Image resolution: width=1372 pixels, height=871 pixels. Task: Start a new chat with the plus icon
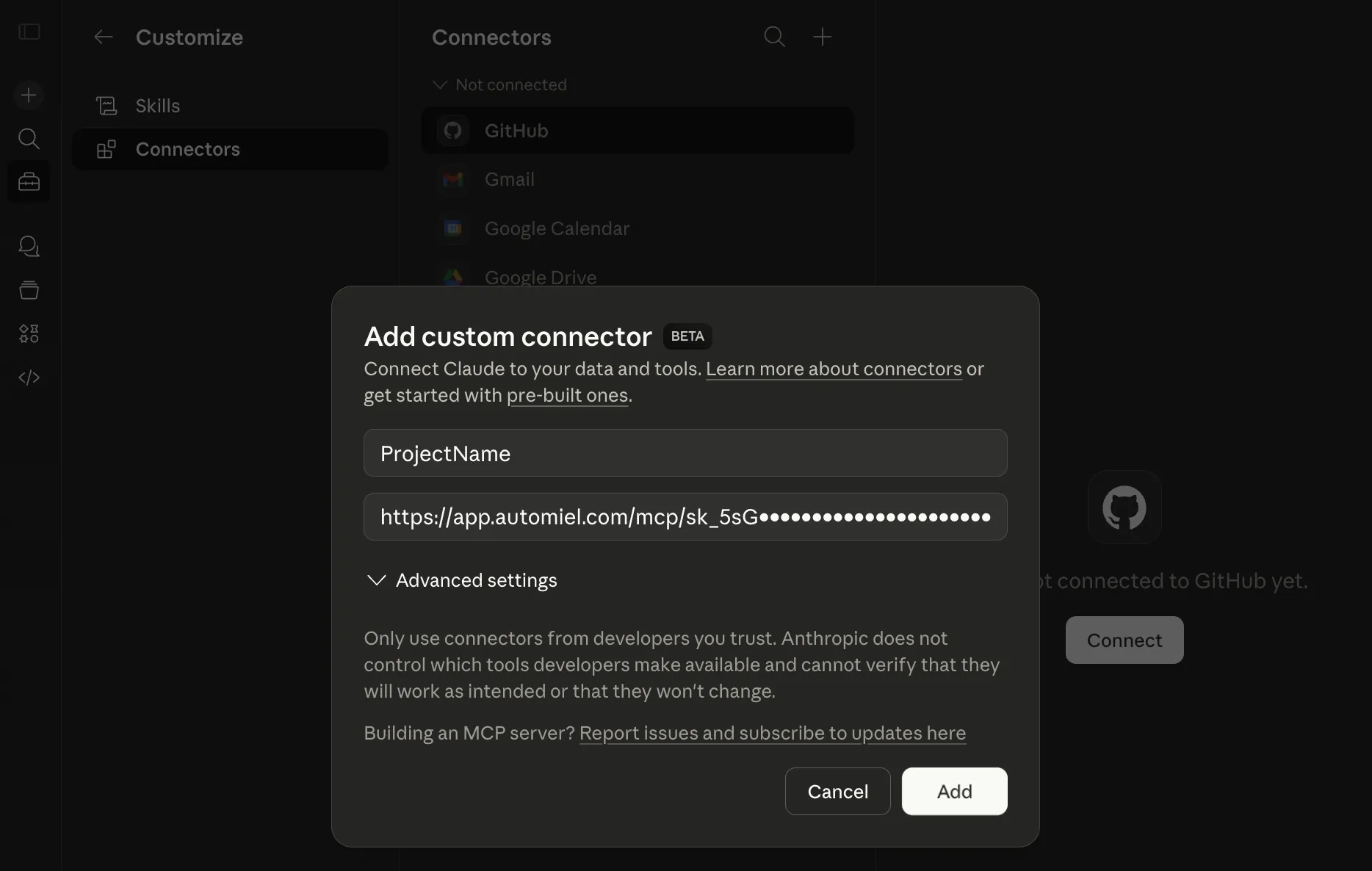(29, 95)
